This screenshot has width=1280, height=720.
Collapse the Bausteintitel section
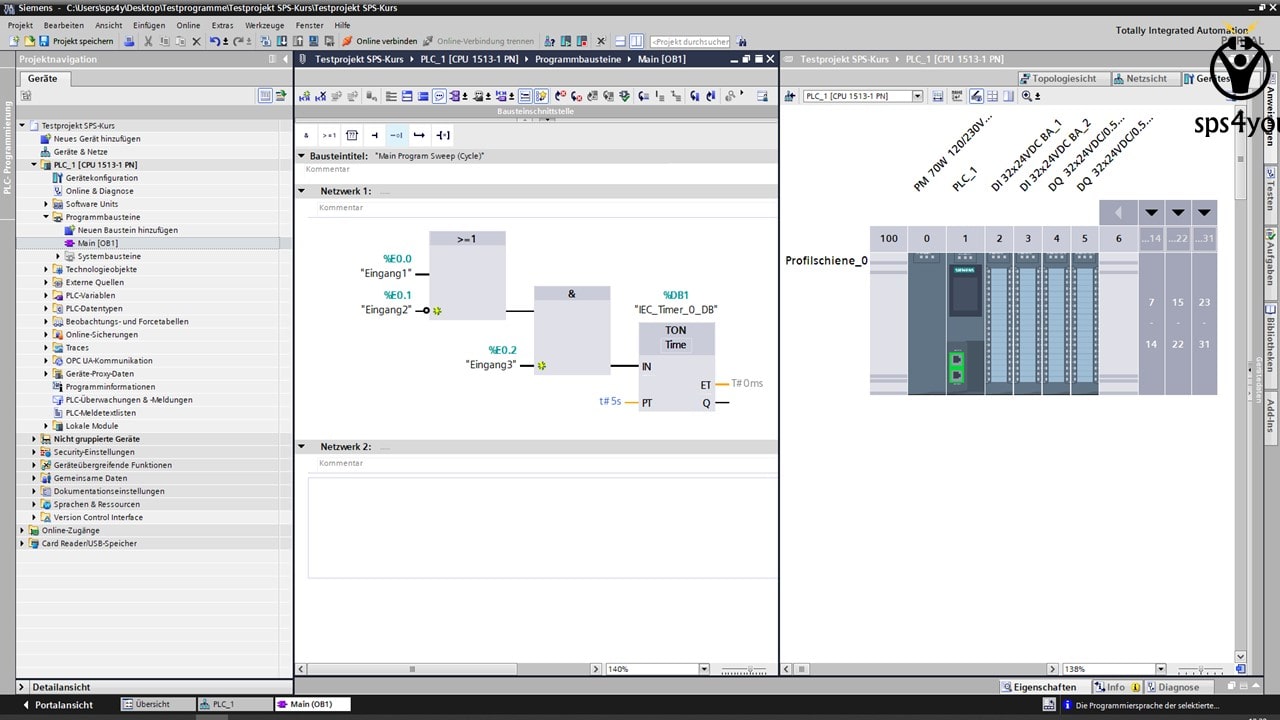(x=302, y=156)
